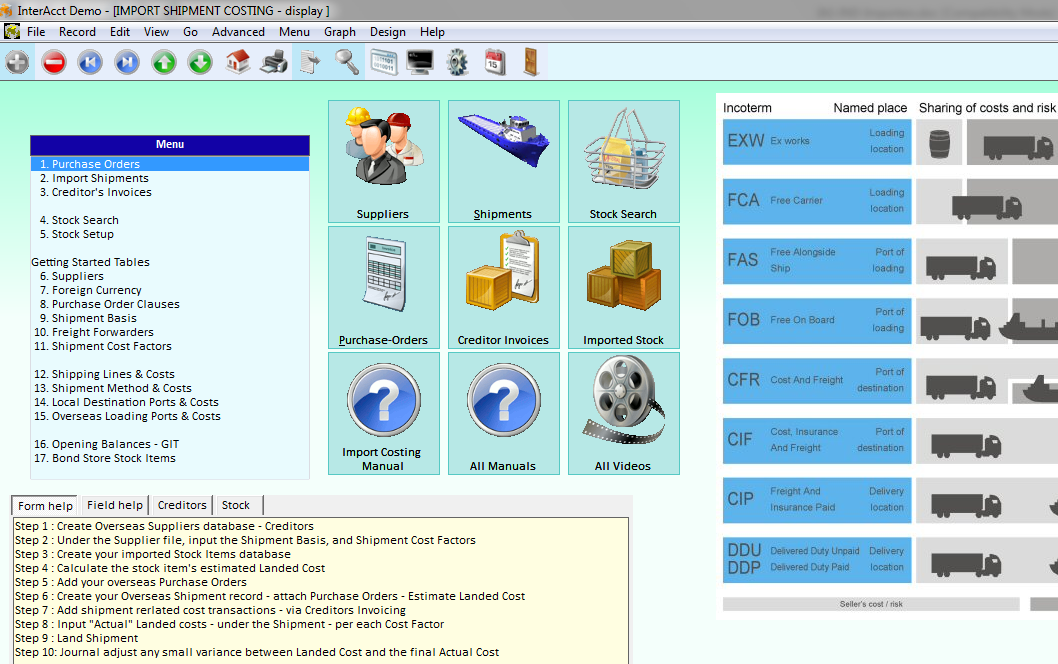Open the All Videos film reel tile

pyautogui.click(x=623, y=414)
